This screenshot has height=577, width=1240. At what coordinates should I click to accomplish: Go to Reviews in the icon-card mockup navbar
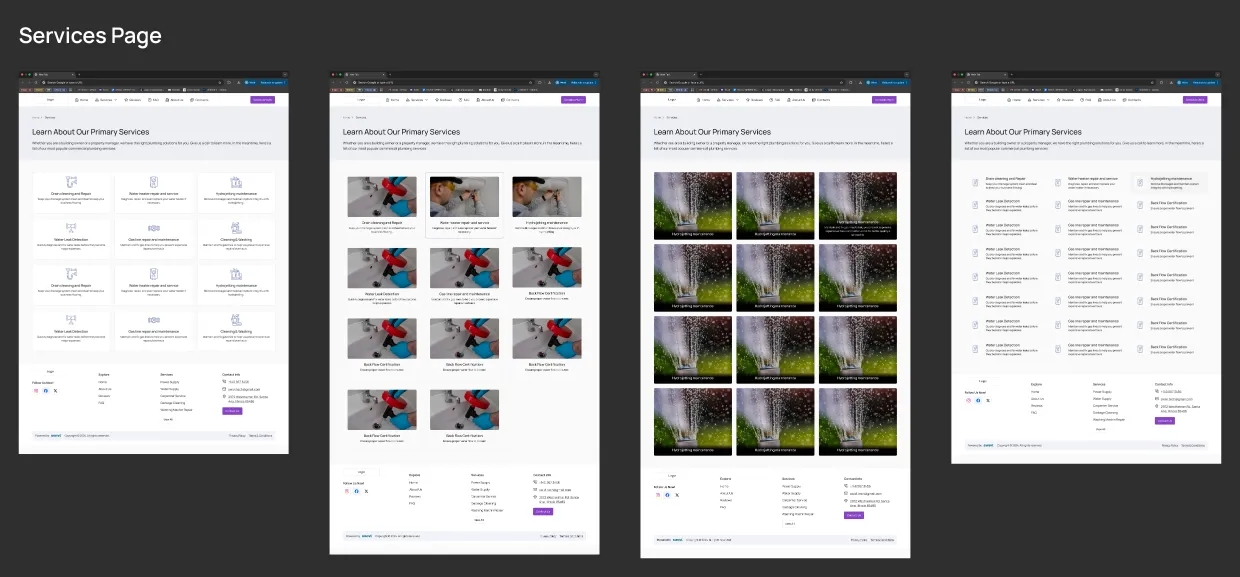133,100
